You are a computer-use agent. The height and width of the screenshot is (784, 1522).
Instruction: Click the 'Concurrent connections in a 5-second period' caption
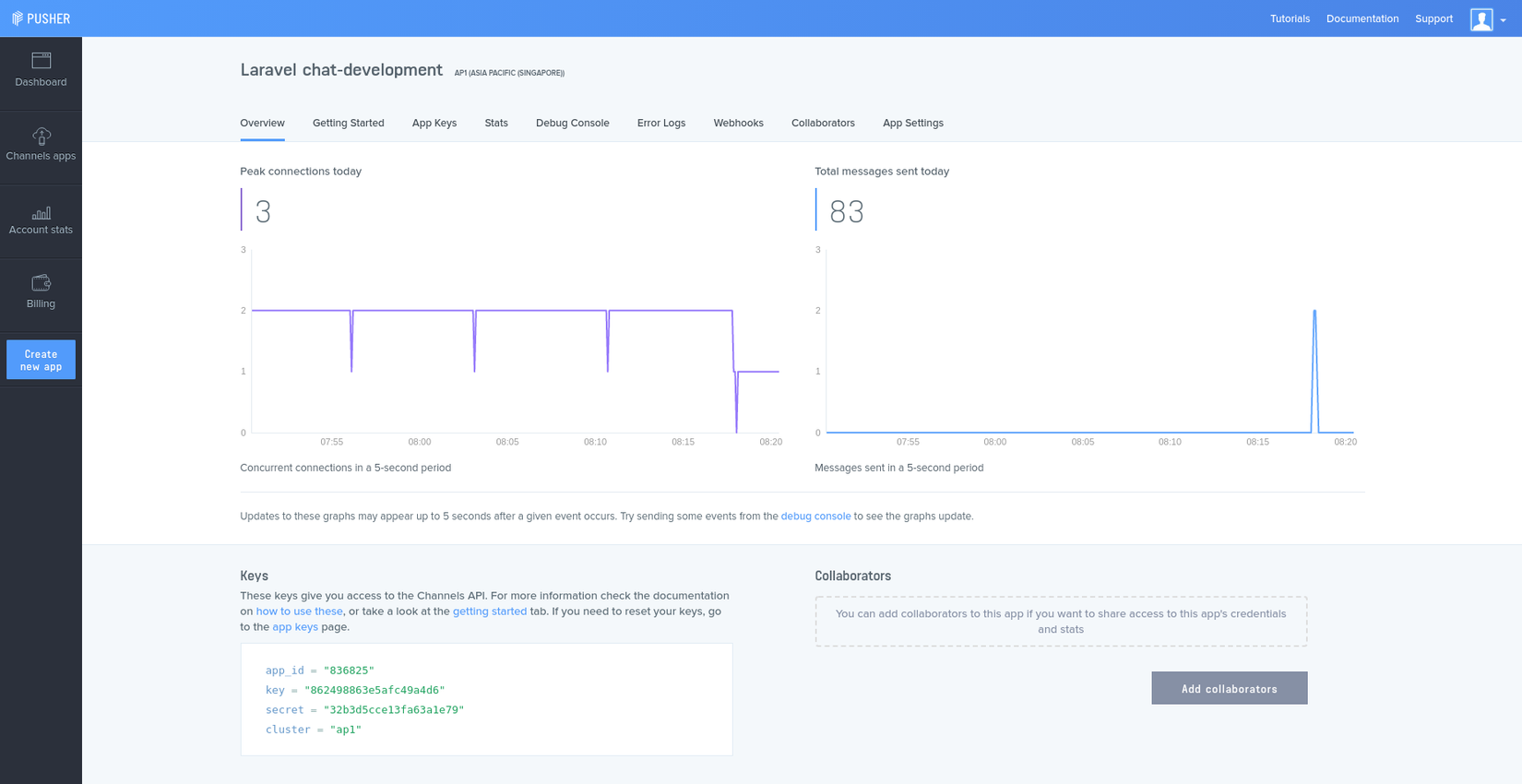346,468
